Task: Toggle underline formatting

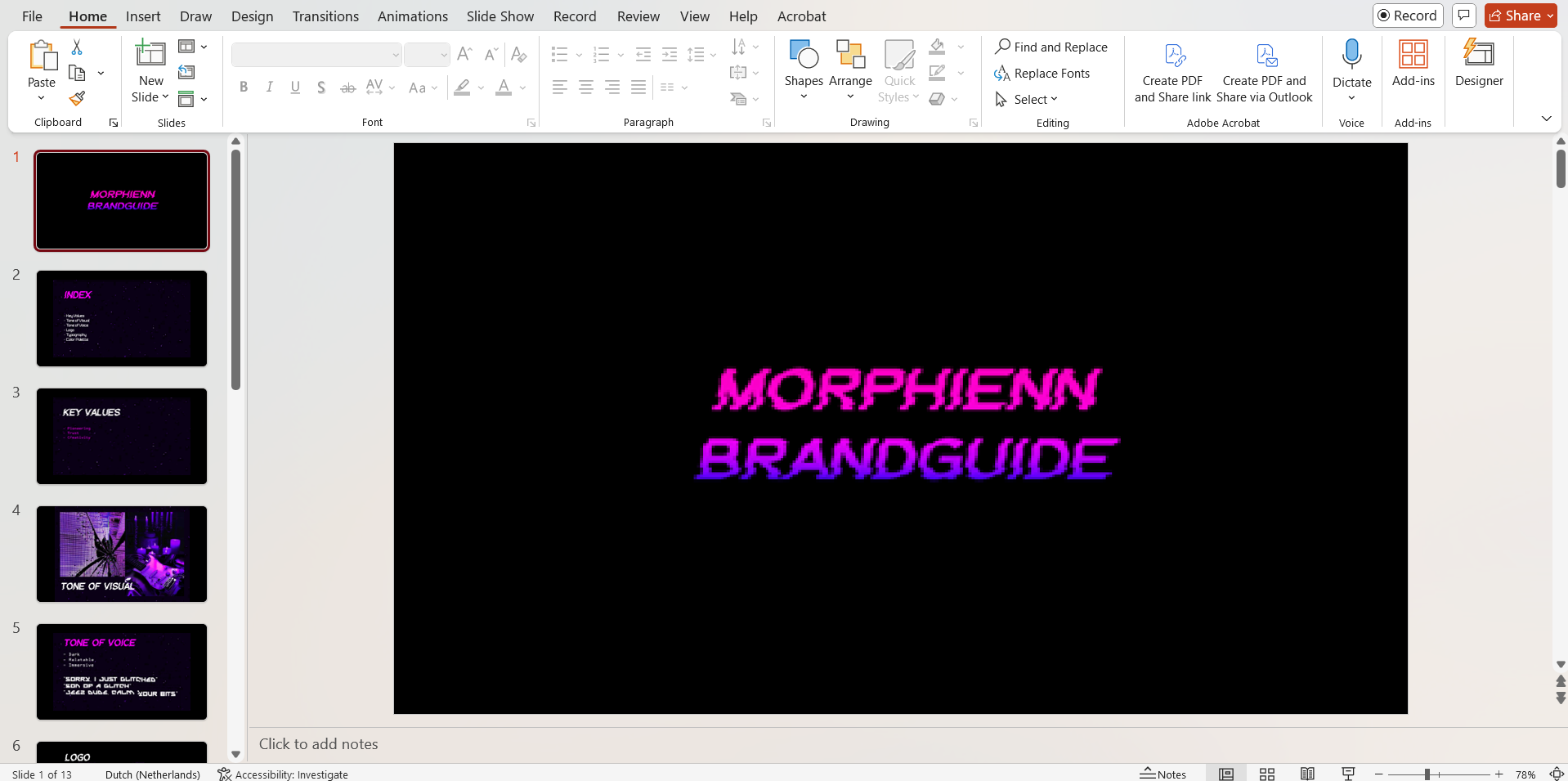Action: coord(295,87)
